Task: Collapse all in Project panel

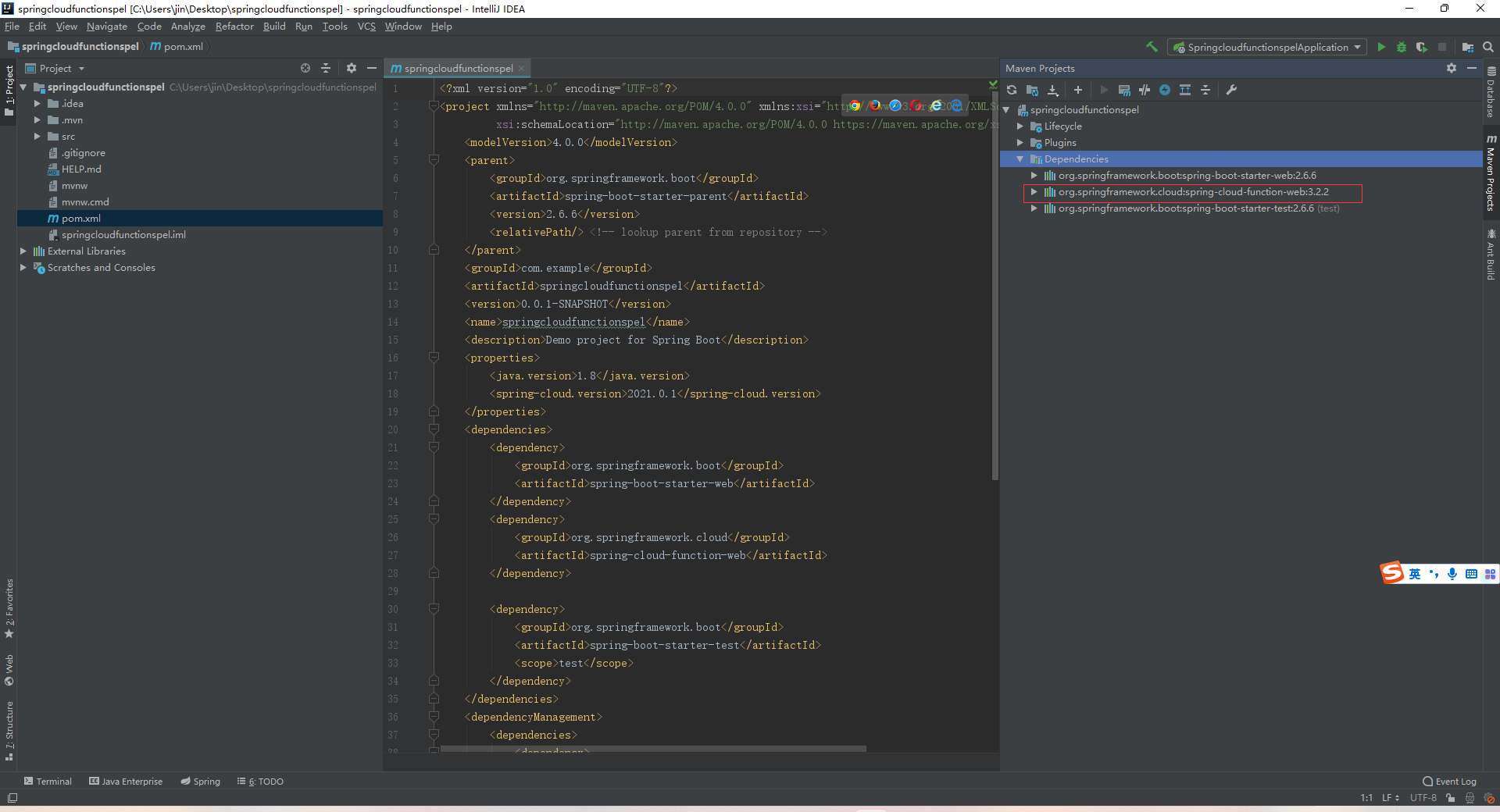Action: pos(326,68)
